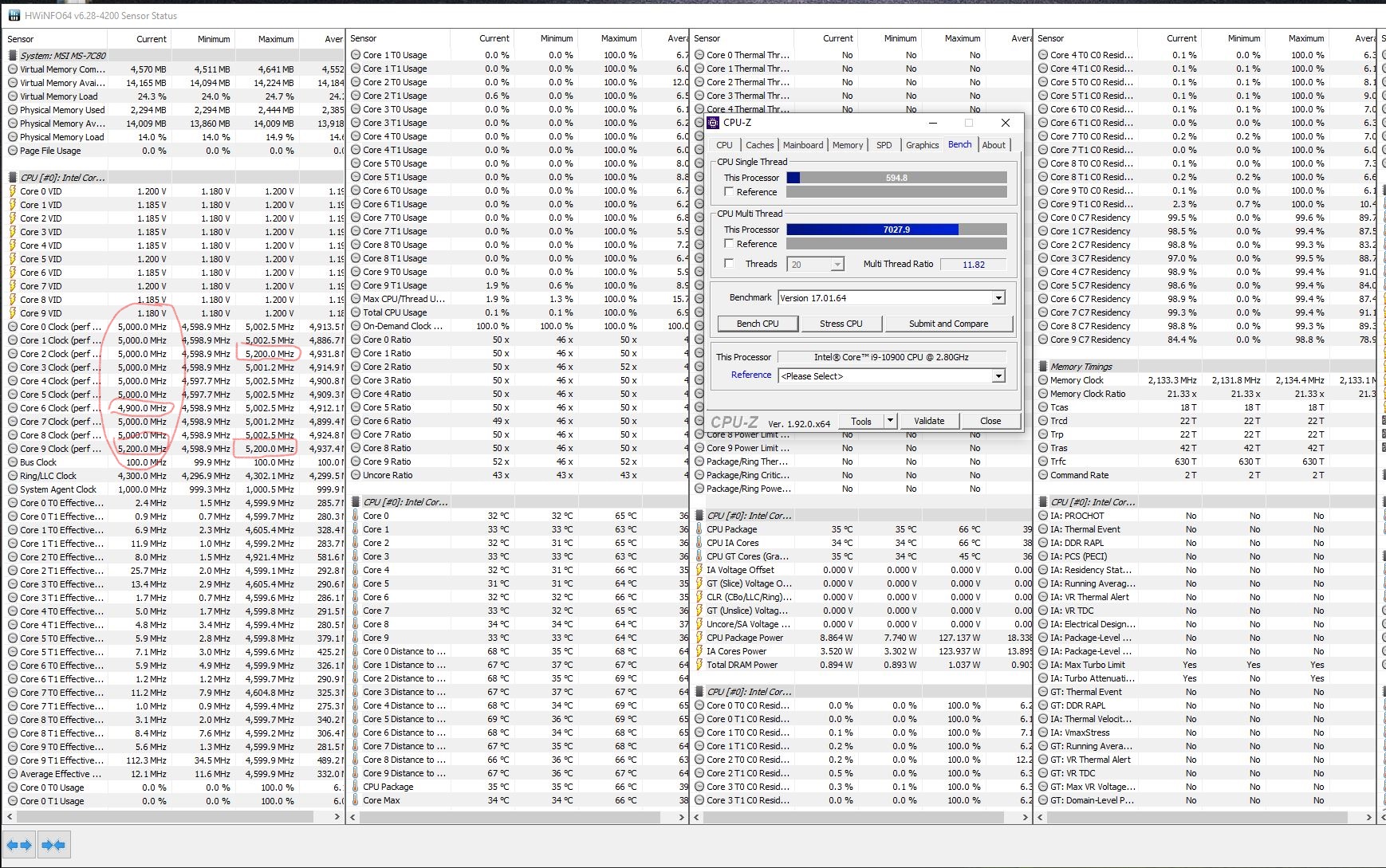Click the icon beside Total DRAM Power
Screen dimensions: 1386x868
(699, 665)
